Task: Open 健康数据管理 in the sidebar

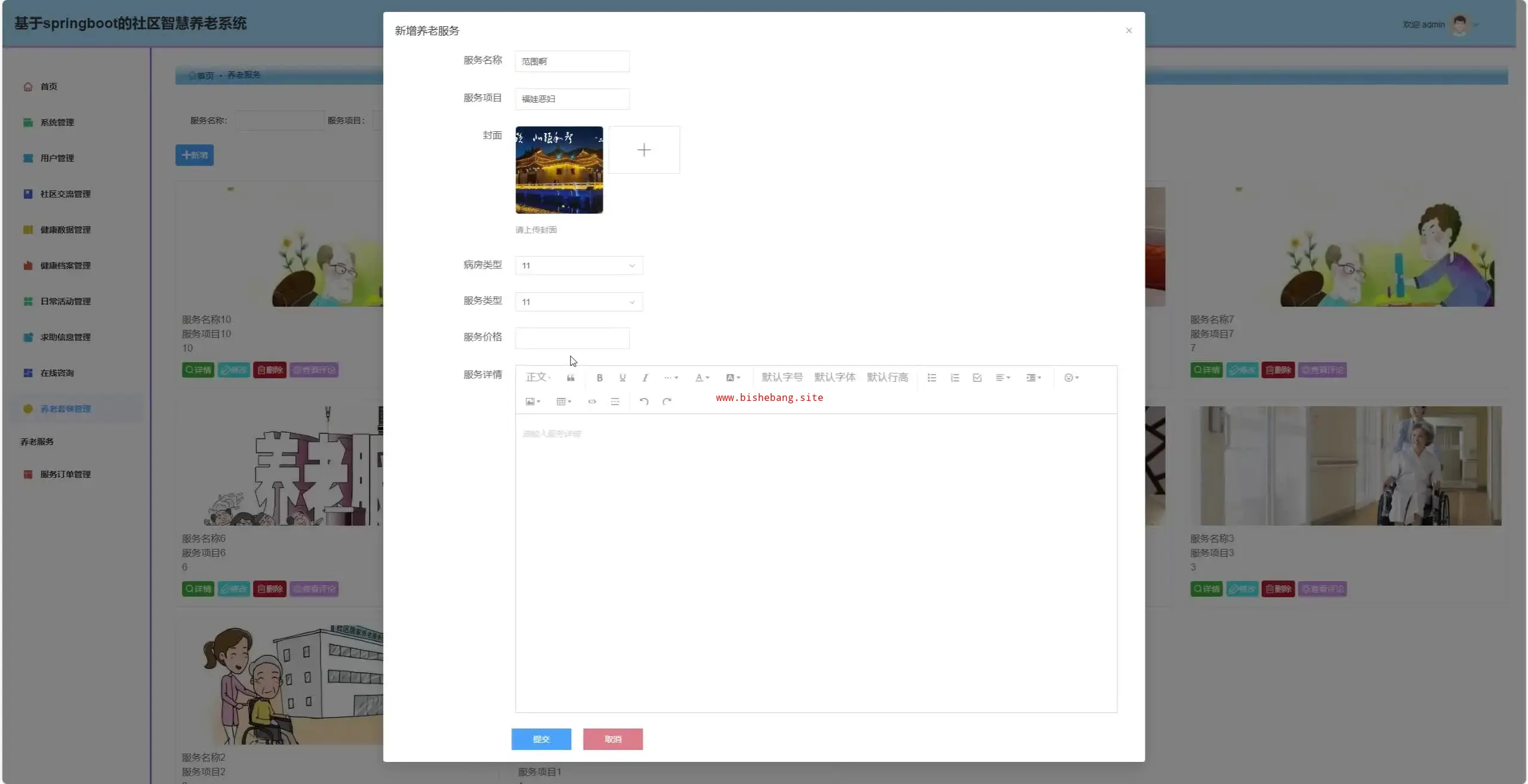Action: (65, 230)
